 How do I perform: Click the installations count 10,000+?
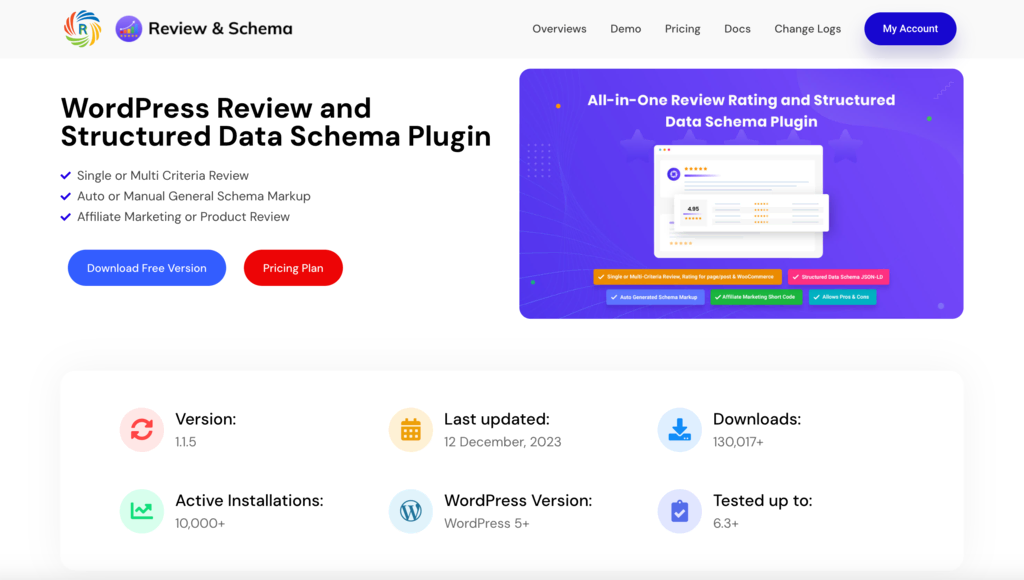[200, 523]
